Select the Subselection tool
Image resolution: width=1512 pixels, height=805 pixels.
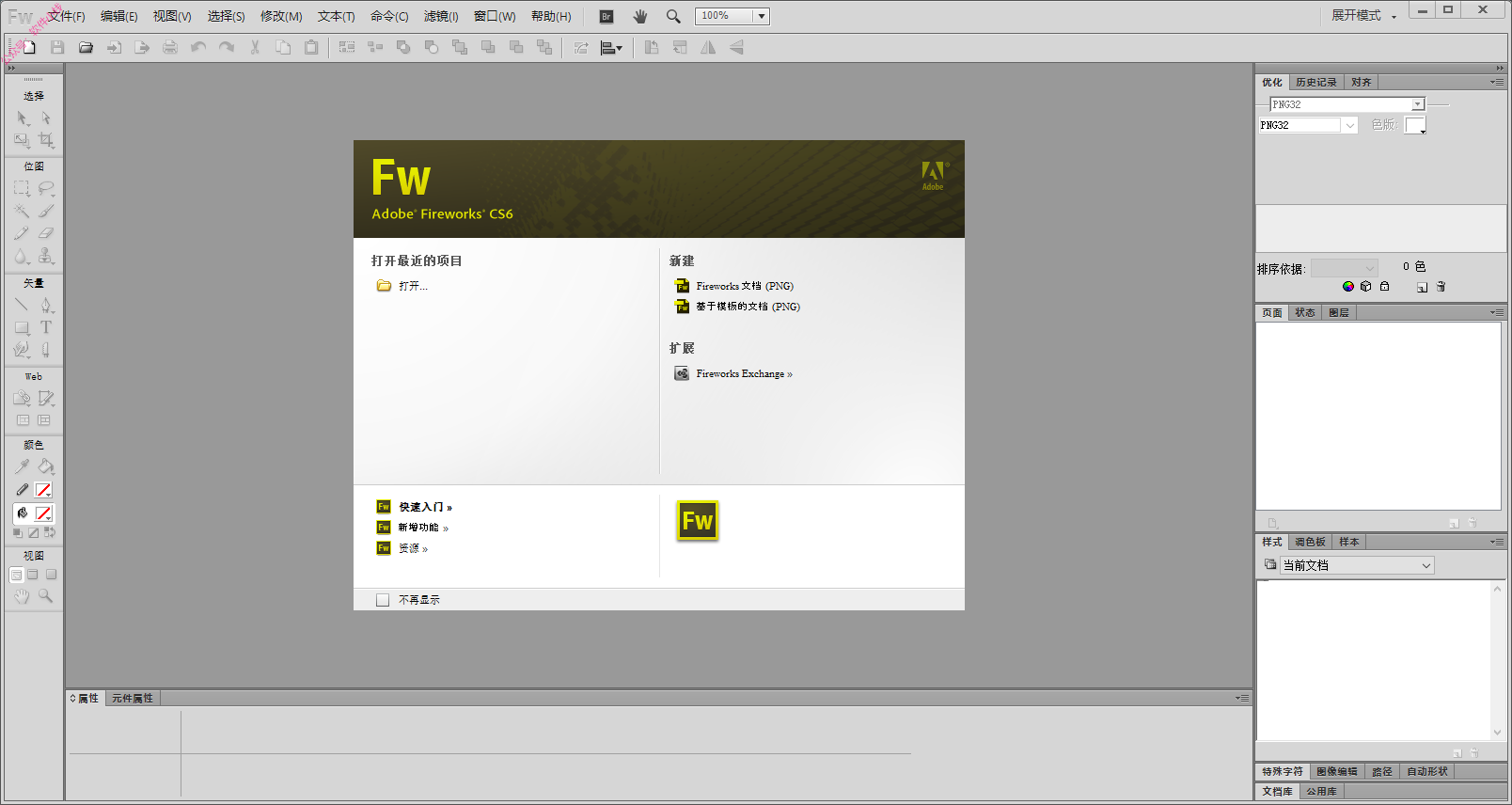[x=45, y=118]
